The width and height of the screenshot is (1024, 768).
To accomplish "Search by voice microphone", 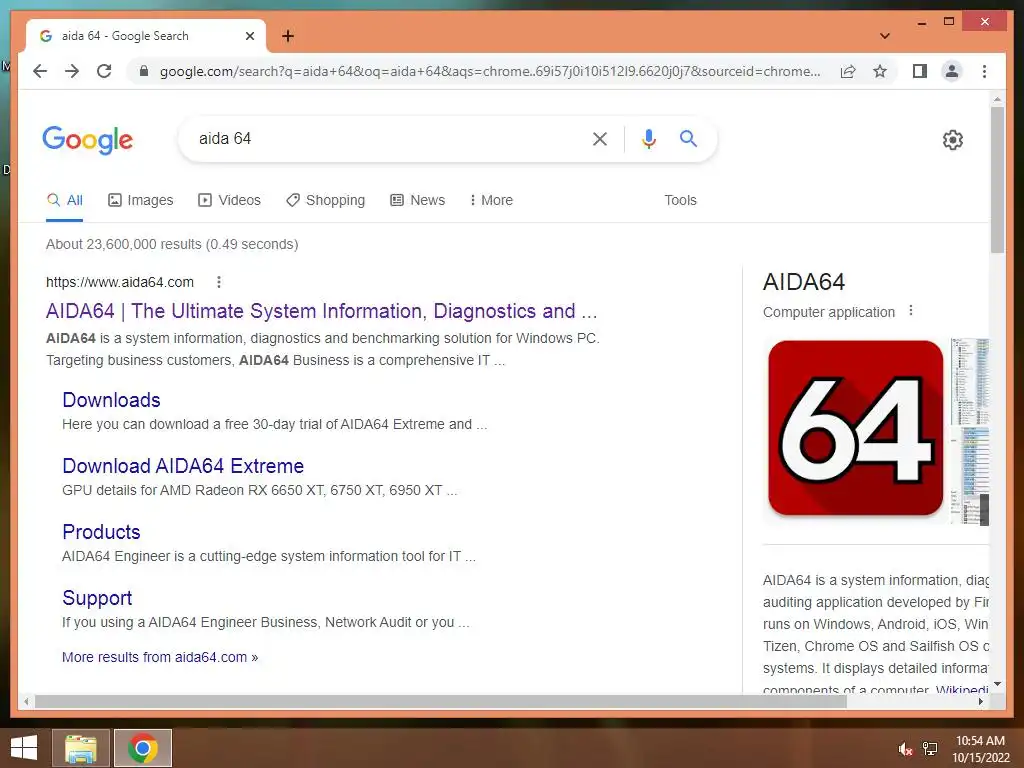I will click(648, 138).
